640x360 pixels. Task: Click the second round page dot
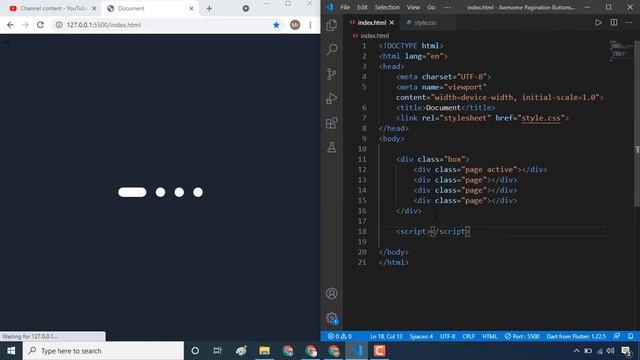179,192
